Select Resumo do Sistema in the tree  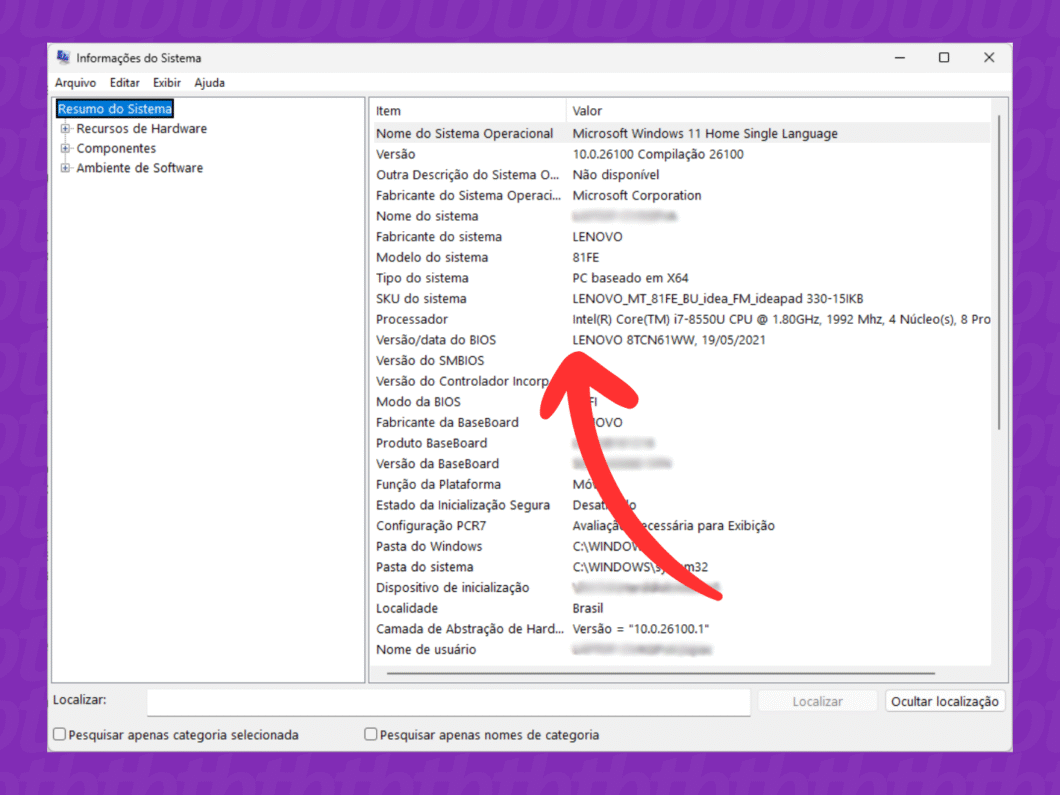tap(113, 108)
